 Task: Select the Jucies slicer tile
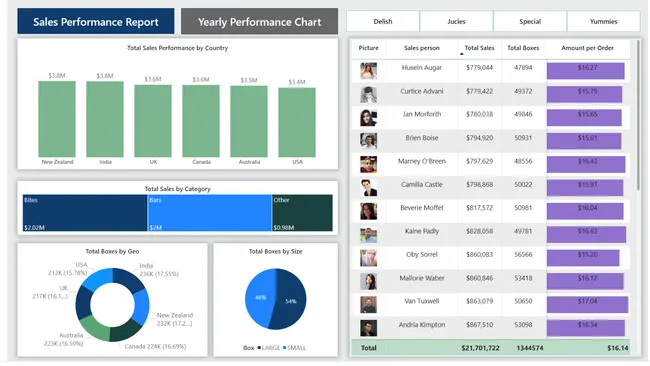tap(456, 22)
